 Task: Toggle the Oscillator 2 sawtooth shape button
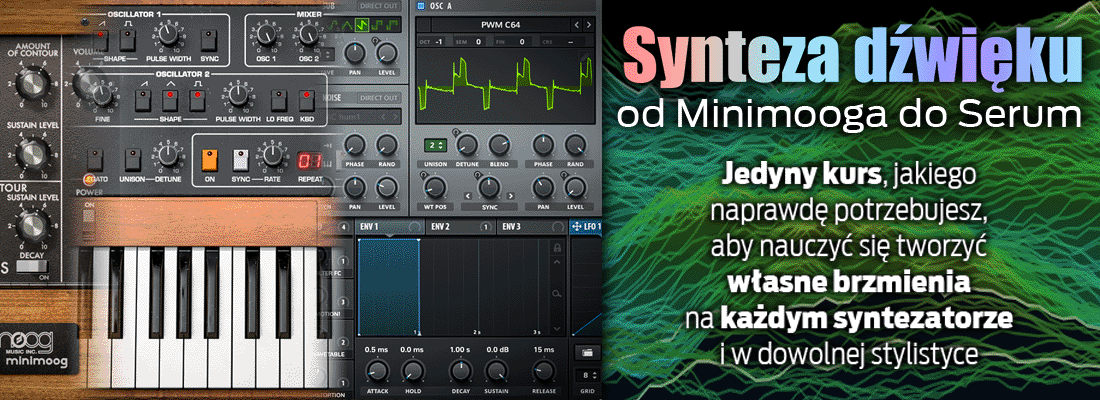(x=142, y=102)
